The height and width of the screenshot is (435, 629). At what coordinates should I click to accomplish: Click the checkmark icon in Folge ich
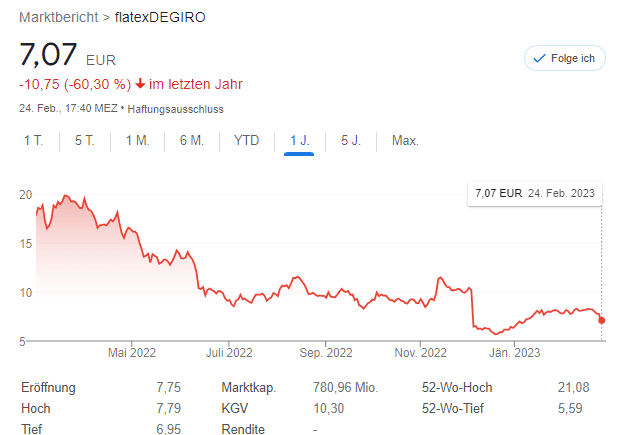540,59
